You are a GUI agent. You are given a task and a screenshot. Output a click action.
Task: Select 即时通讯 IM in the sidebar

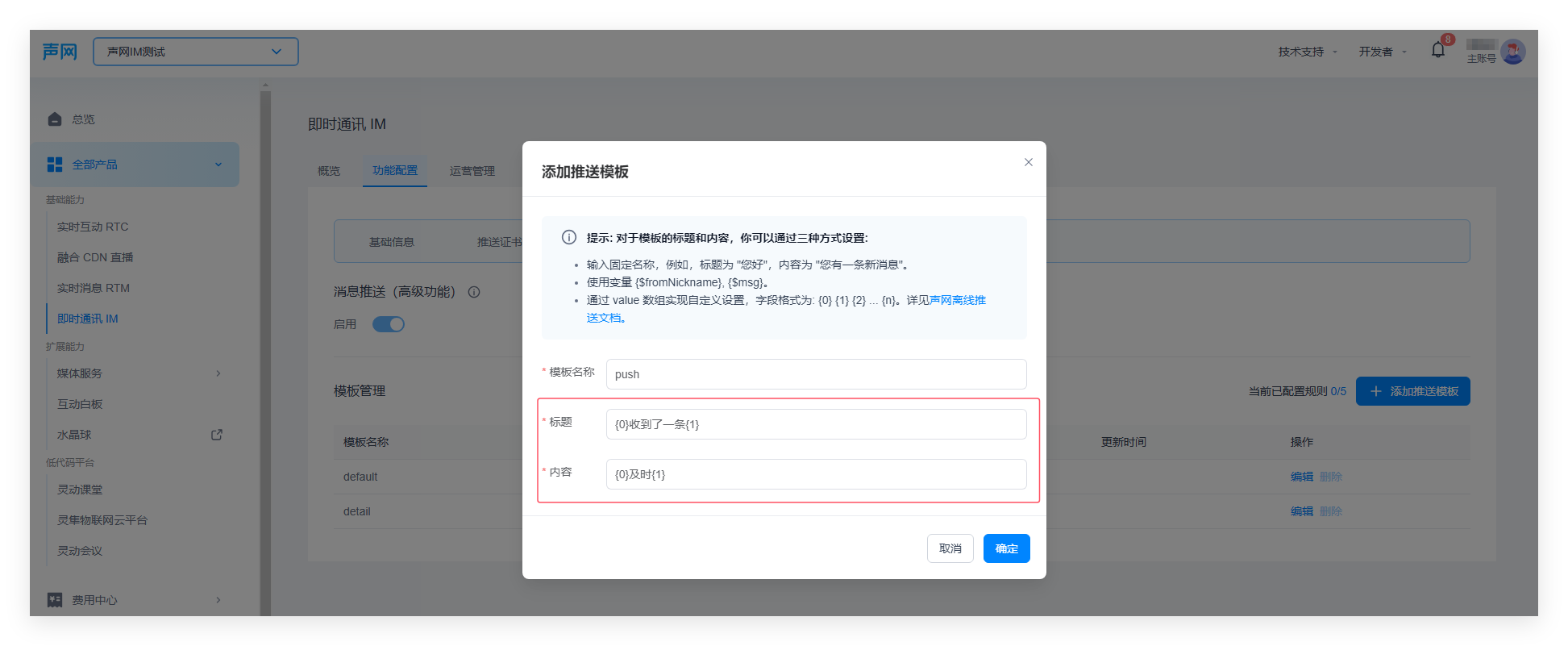(88, 319)
